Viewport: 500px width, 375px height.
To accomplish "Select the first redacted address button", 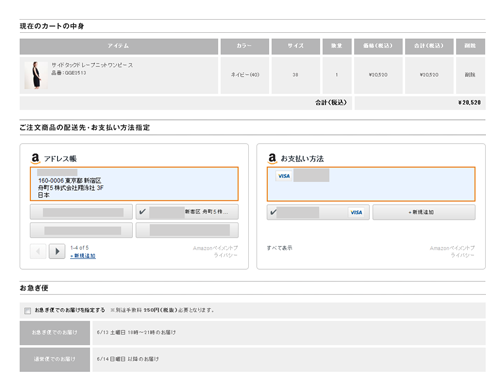I will click(81, 212).
